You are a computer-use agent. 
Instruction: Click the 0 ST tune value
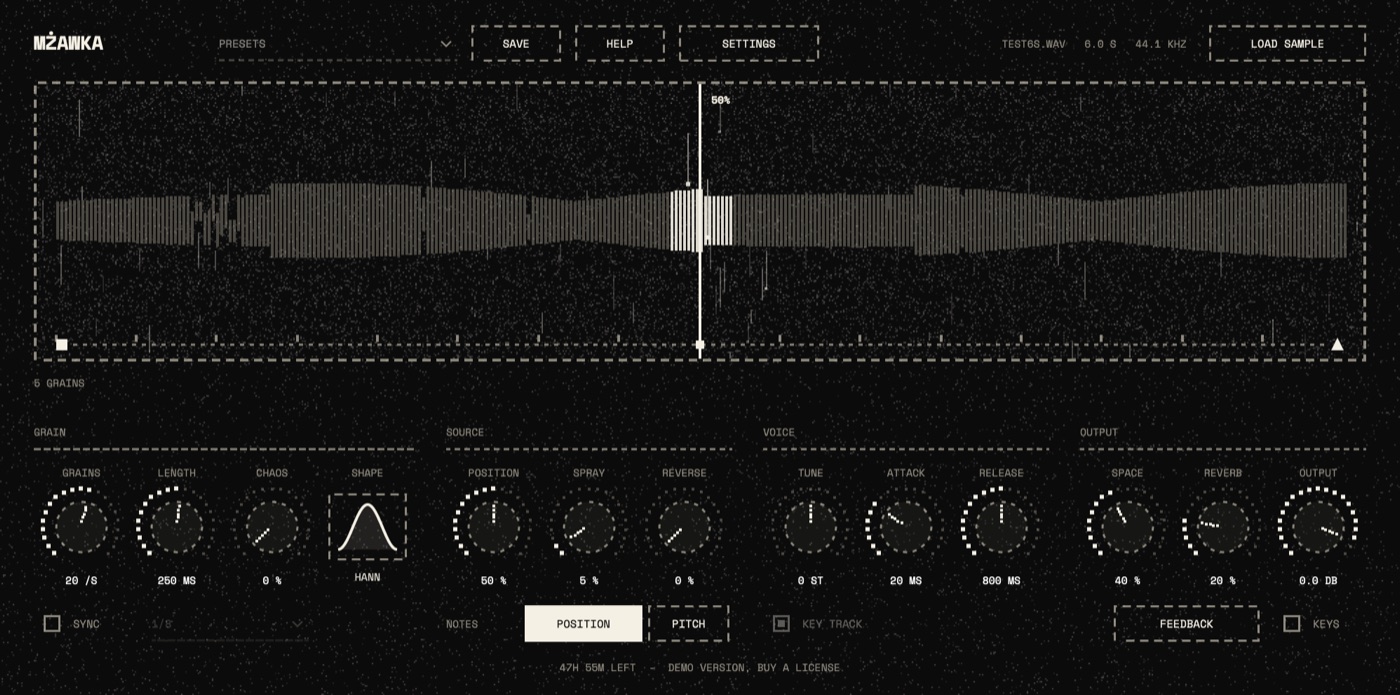click(x=810, y=581)
